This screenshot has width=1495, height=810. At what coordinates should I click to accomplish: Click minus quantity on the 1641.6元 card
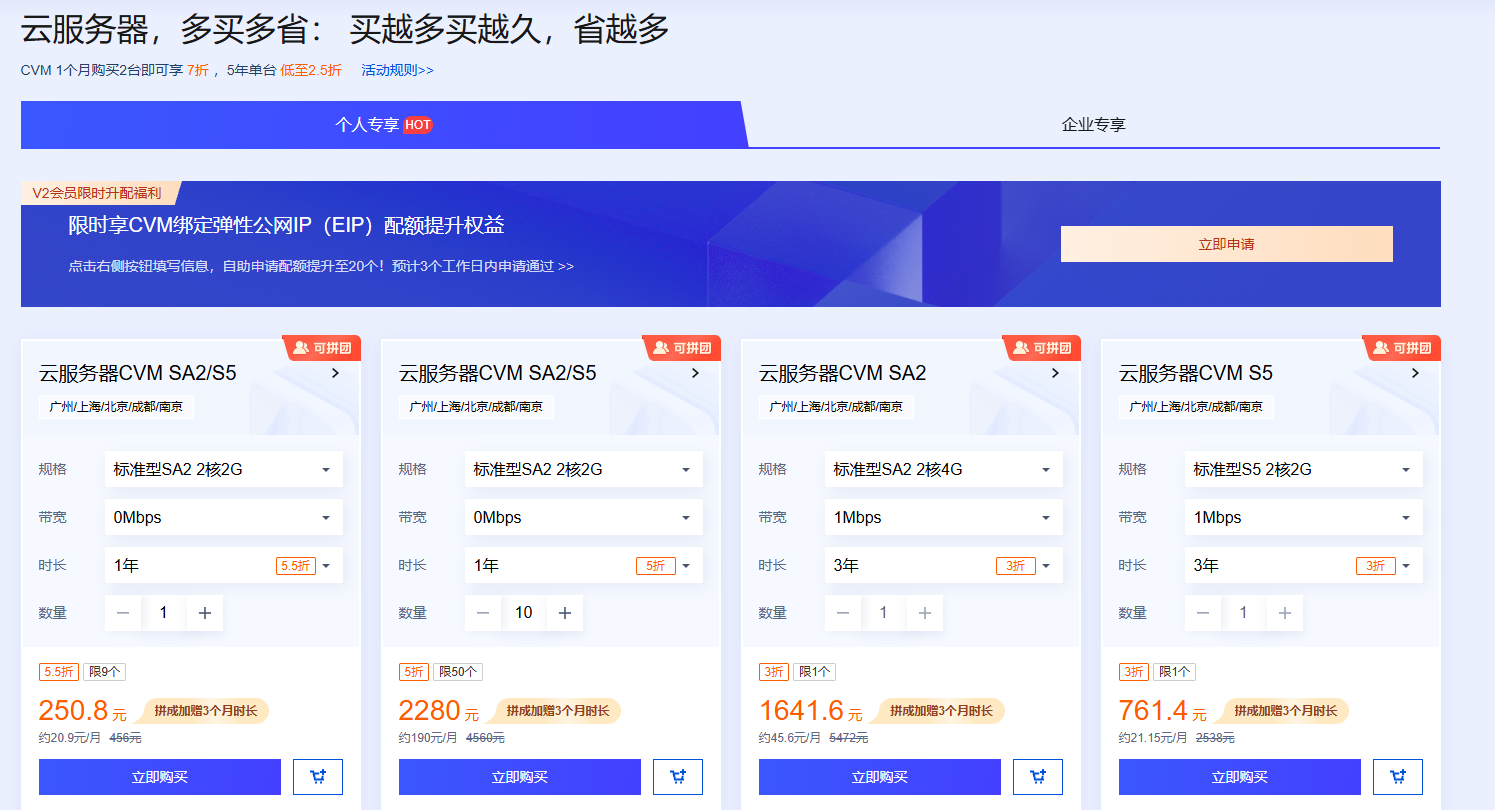843,613
